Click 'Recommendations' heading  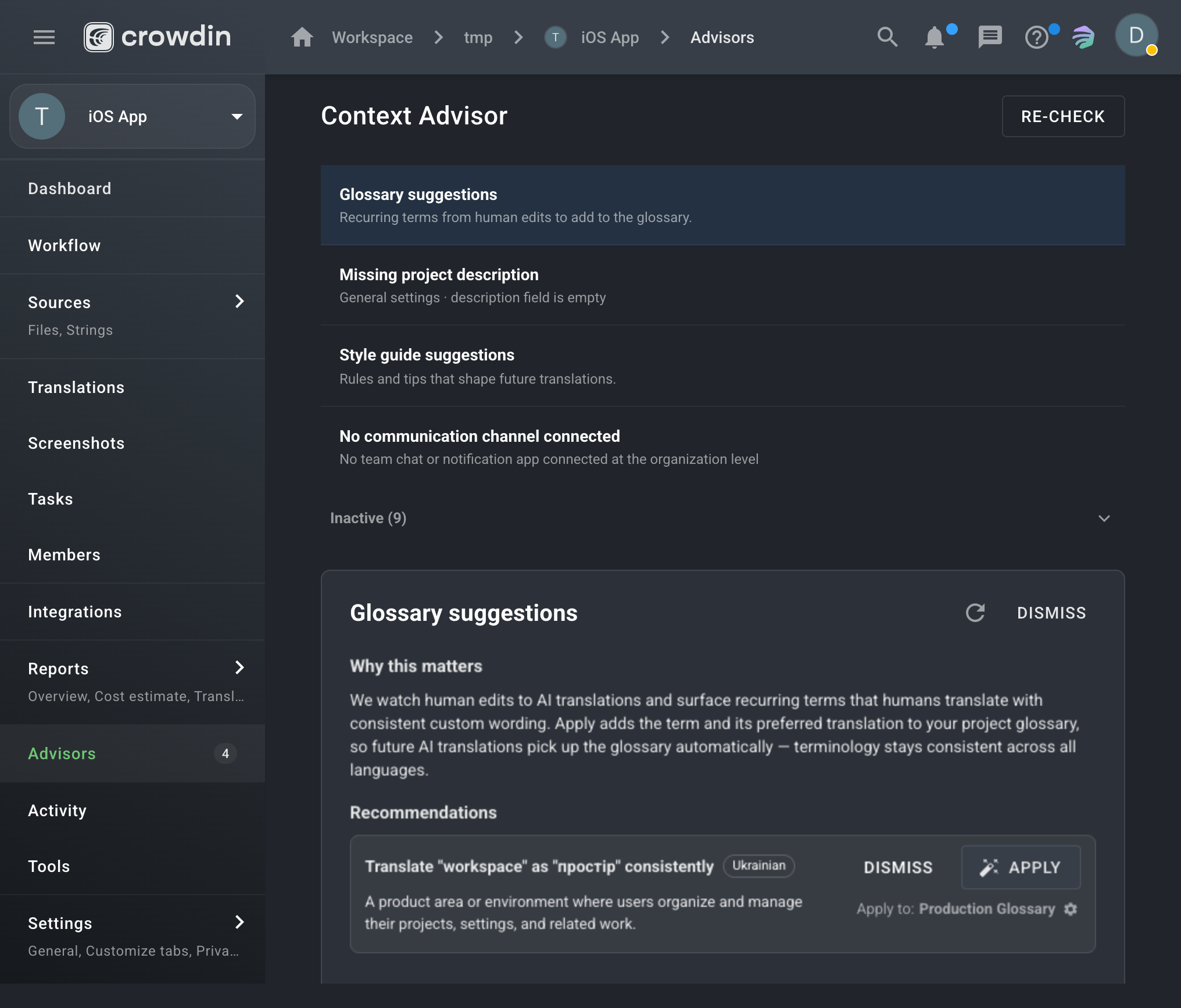[423, 812]
